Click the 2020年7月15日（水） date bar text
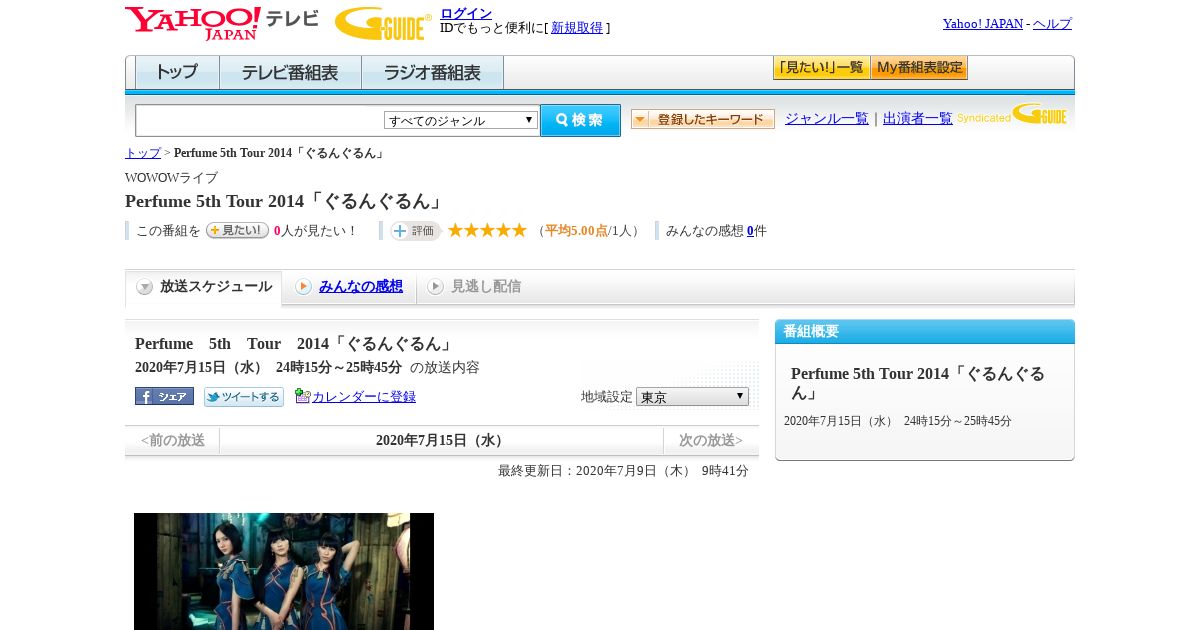The width and height of the screenshot is (1200, 630). point(441,441)
